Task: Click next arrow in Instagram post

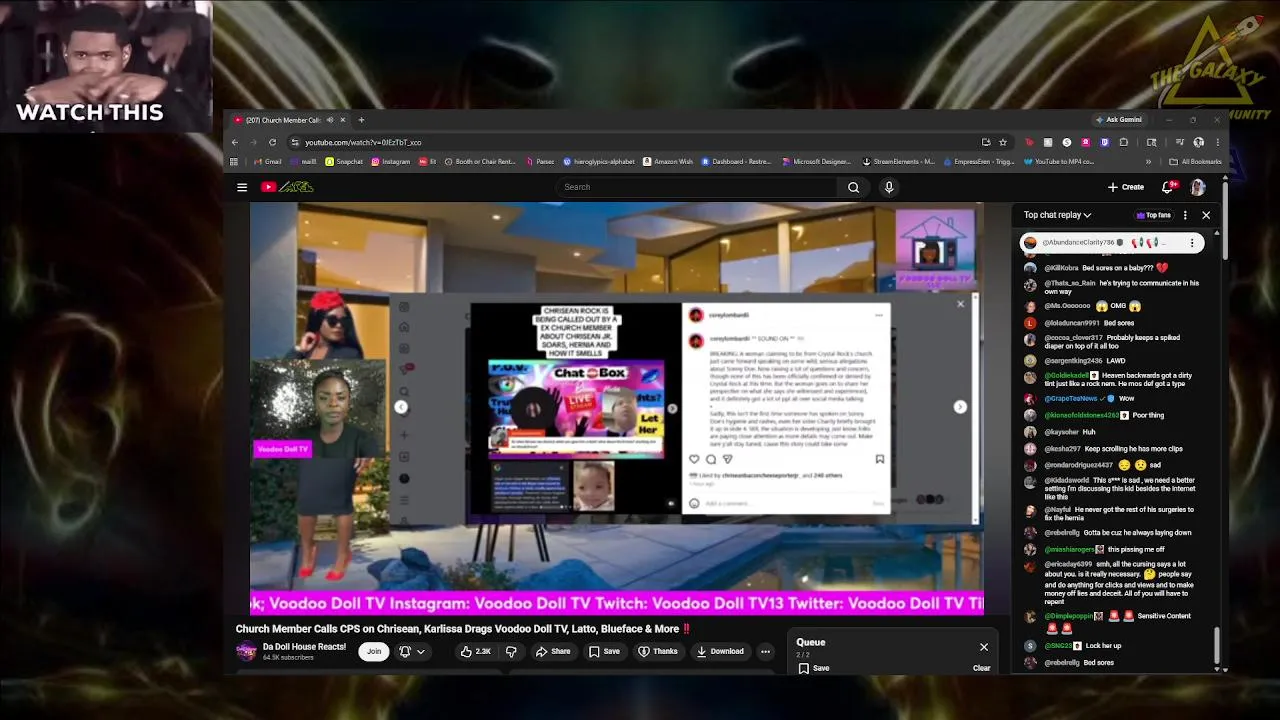Action: click(960, 407)
